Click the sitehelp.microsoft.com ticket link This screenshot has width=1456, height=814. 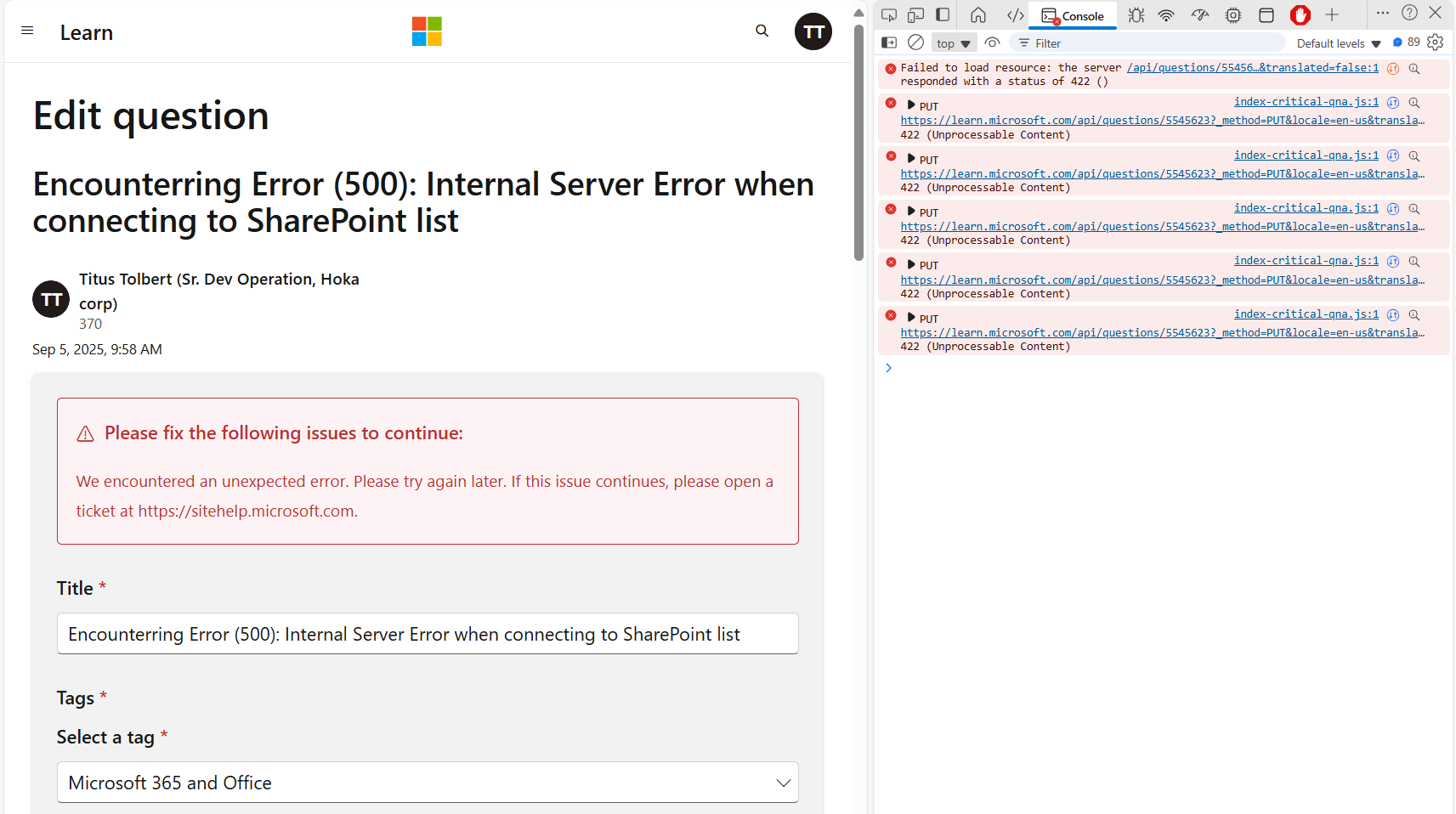coord(246,511)
